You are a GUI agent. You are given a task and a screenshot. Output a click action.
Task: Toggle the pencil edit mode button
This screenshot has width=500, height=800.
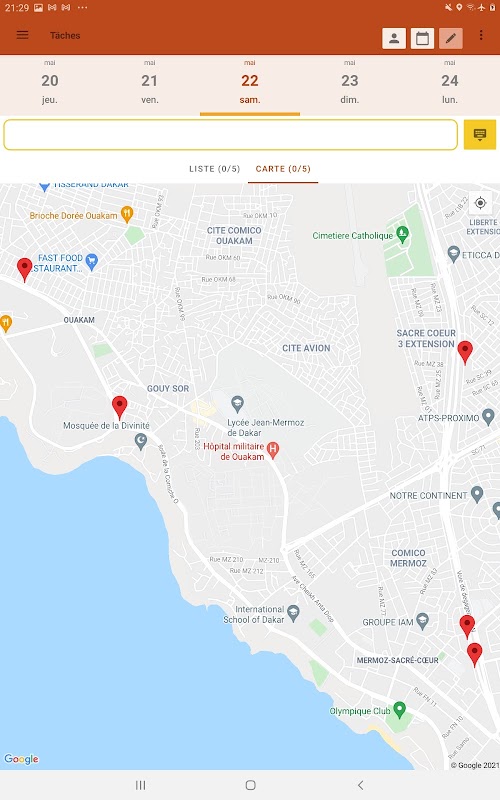pyautogui.click(x=451, y=38)
